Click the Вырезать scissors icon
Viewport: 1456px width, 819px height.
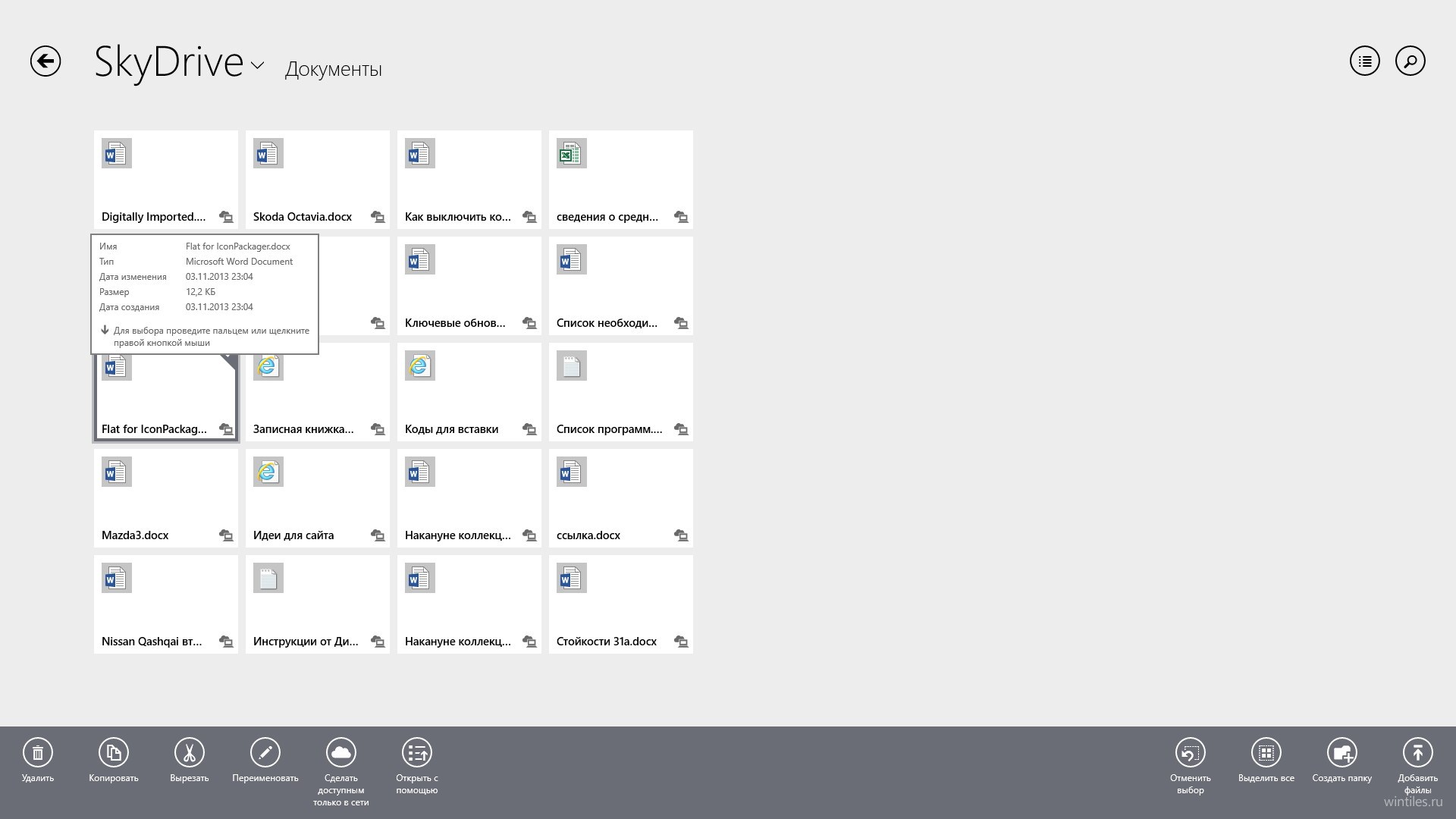(190, 752)
